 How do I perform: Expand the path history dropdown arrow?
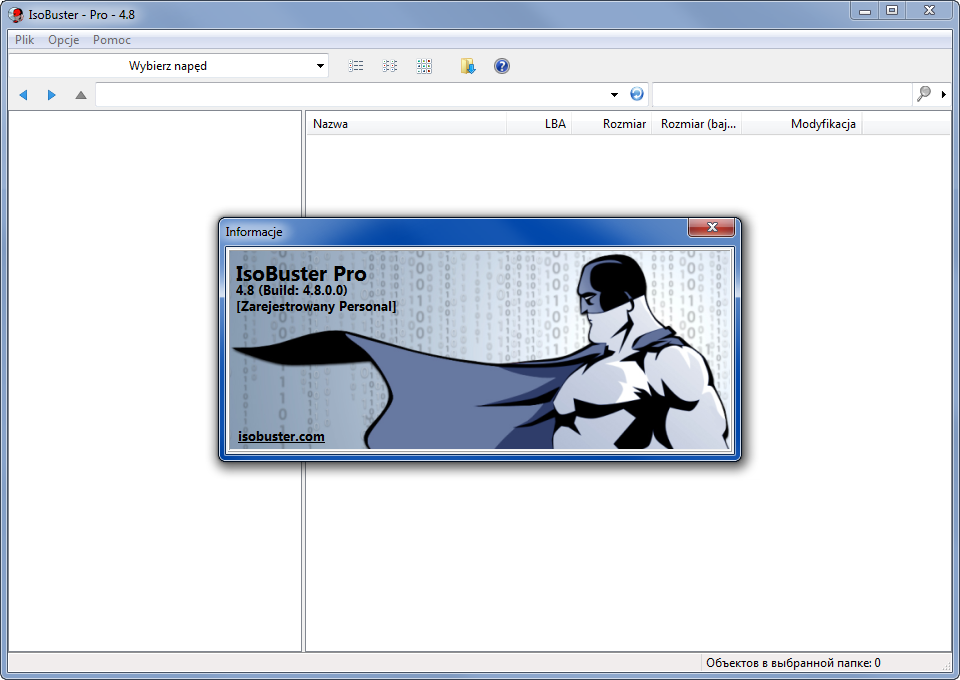tap(614, 95)
